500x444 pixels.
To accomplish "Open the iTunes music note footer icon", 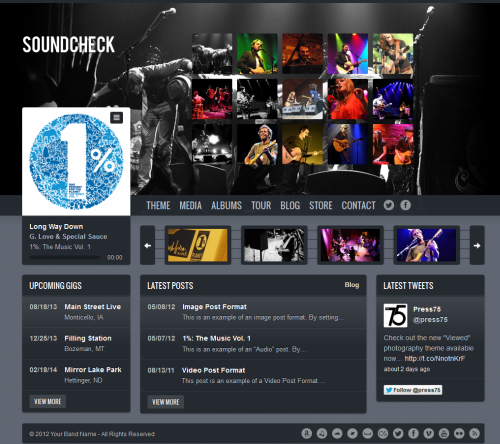I will [x=322, y=433].
